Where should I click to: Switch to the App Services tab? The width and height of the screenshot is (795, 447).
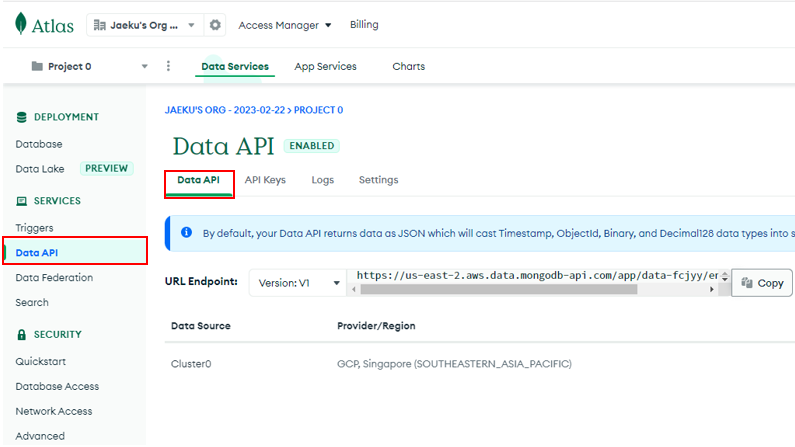(326, 66)
